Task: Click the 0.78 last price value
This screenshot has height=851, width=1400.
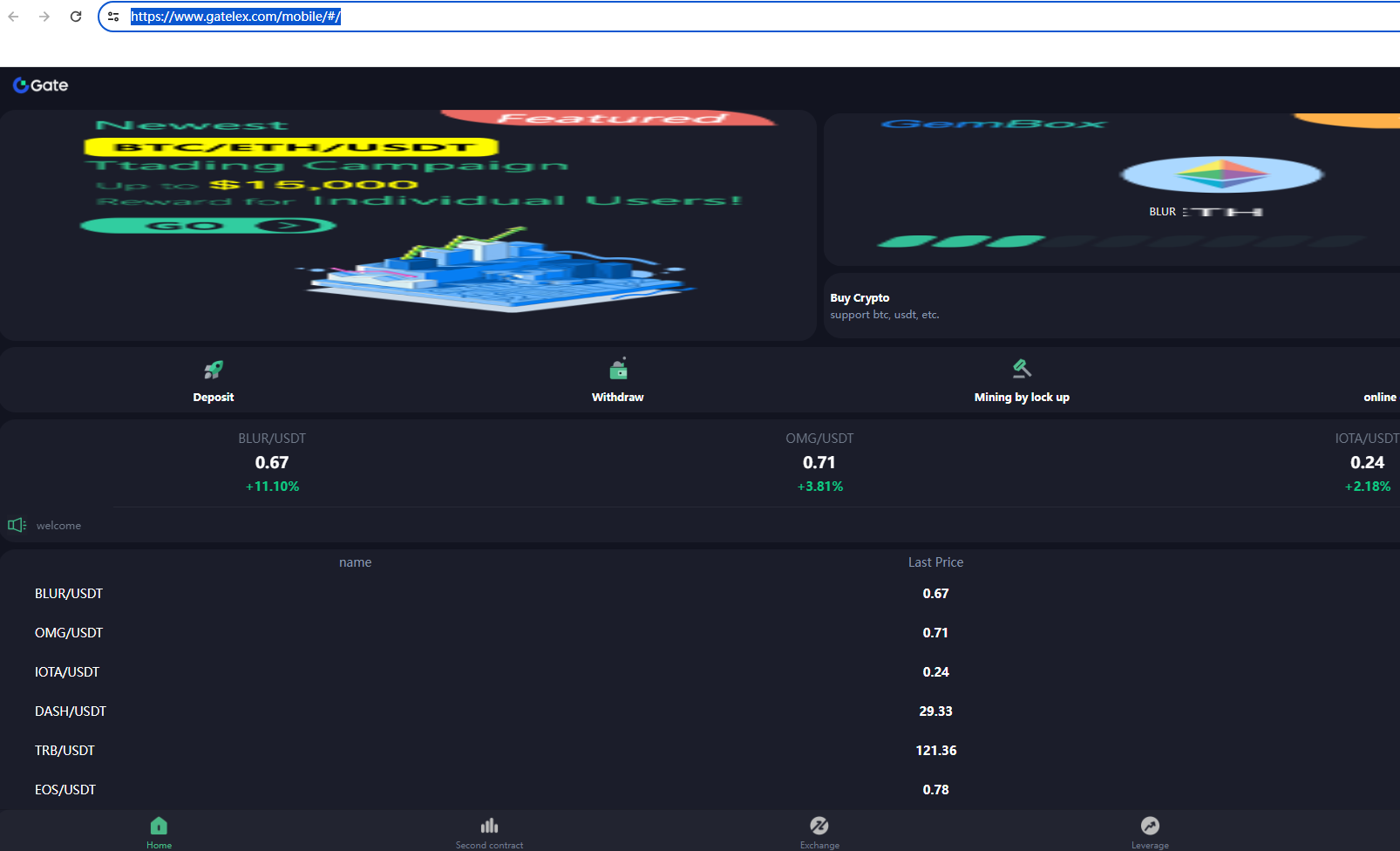Action: [935, 790]
